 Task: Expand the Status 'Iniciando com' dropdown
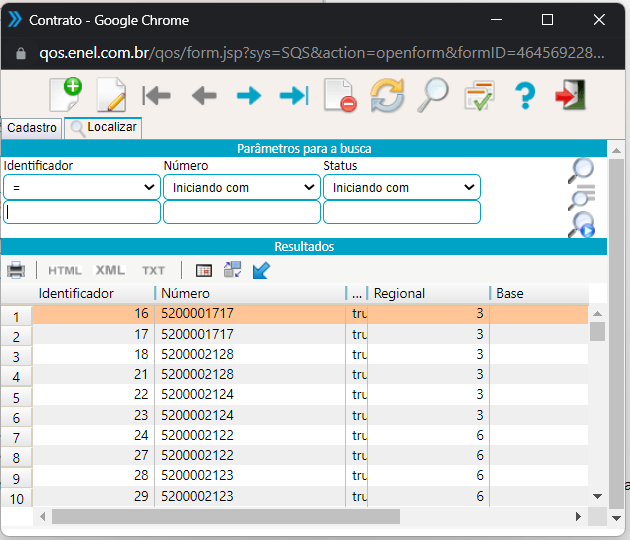[x=401, y=187]
